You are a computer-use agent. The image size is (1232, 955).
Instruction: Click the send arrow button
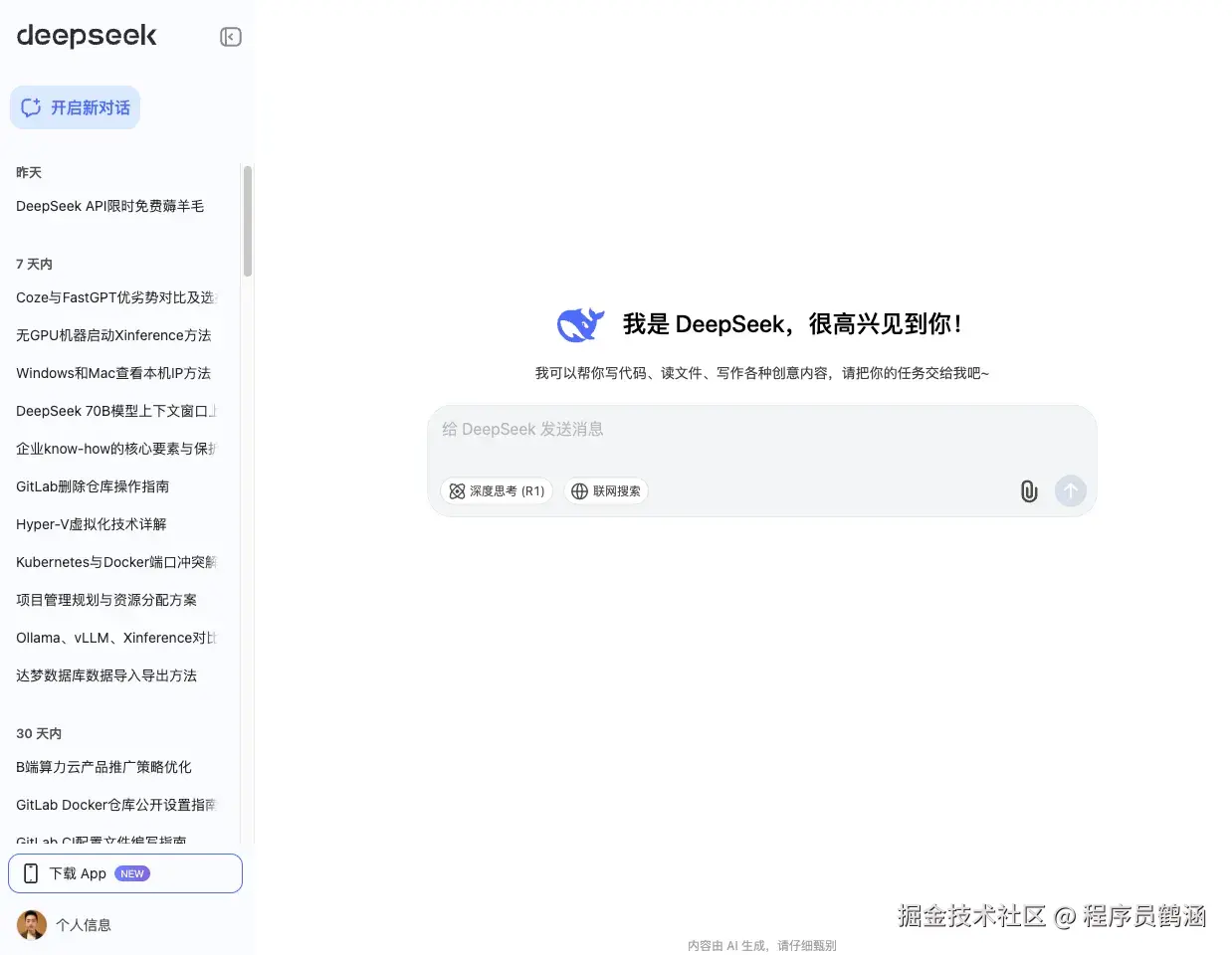point(1071,490)
